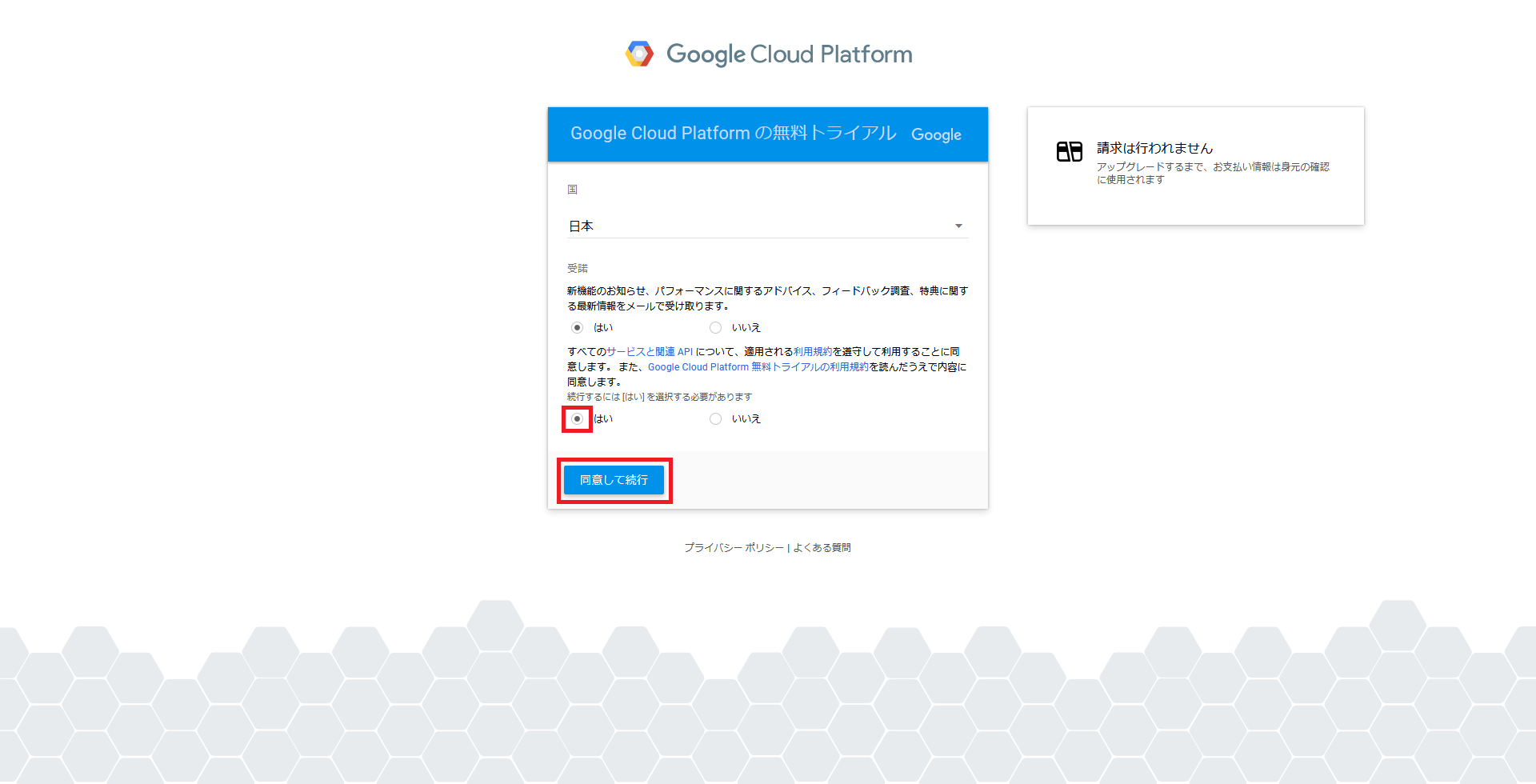Screen dimensions: 1536x784
Task: Click the 受諾 section label
Action: pyautogui.click(x=578, y=269)
